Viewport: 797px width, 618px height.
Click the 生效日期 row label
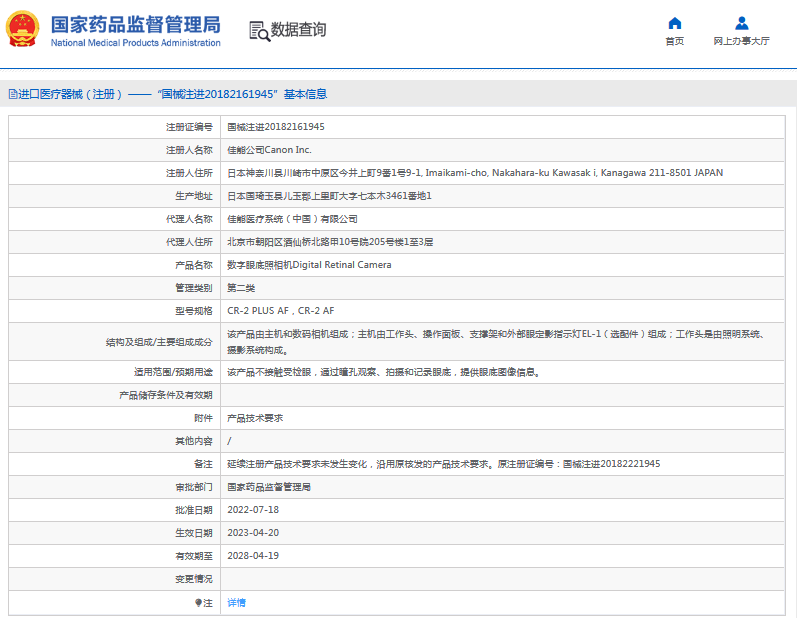pyautogui.click(x=194, y=533)
